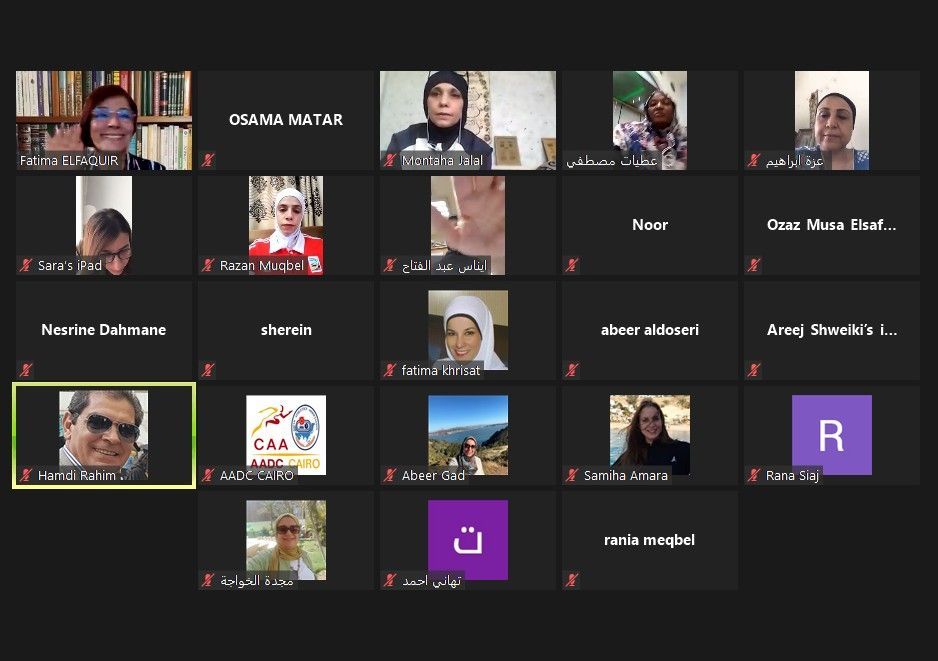Click the sherein participant name tile

coord(286,329)
